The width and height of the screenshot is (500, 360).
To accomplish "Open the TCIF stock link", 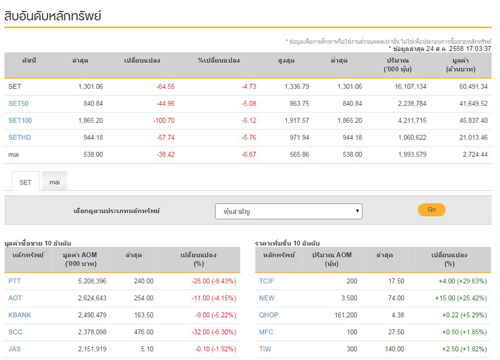I will point(266,281).
